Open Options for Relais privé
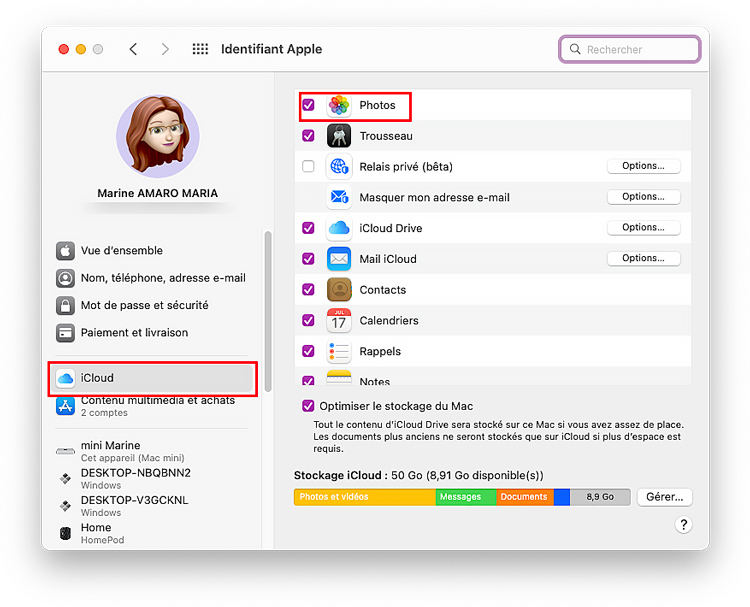This screenshot has height=607, width=750. tap(643, 166)
